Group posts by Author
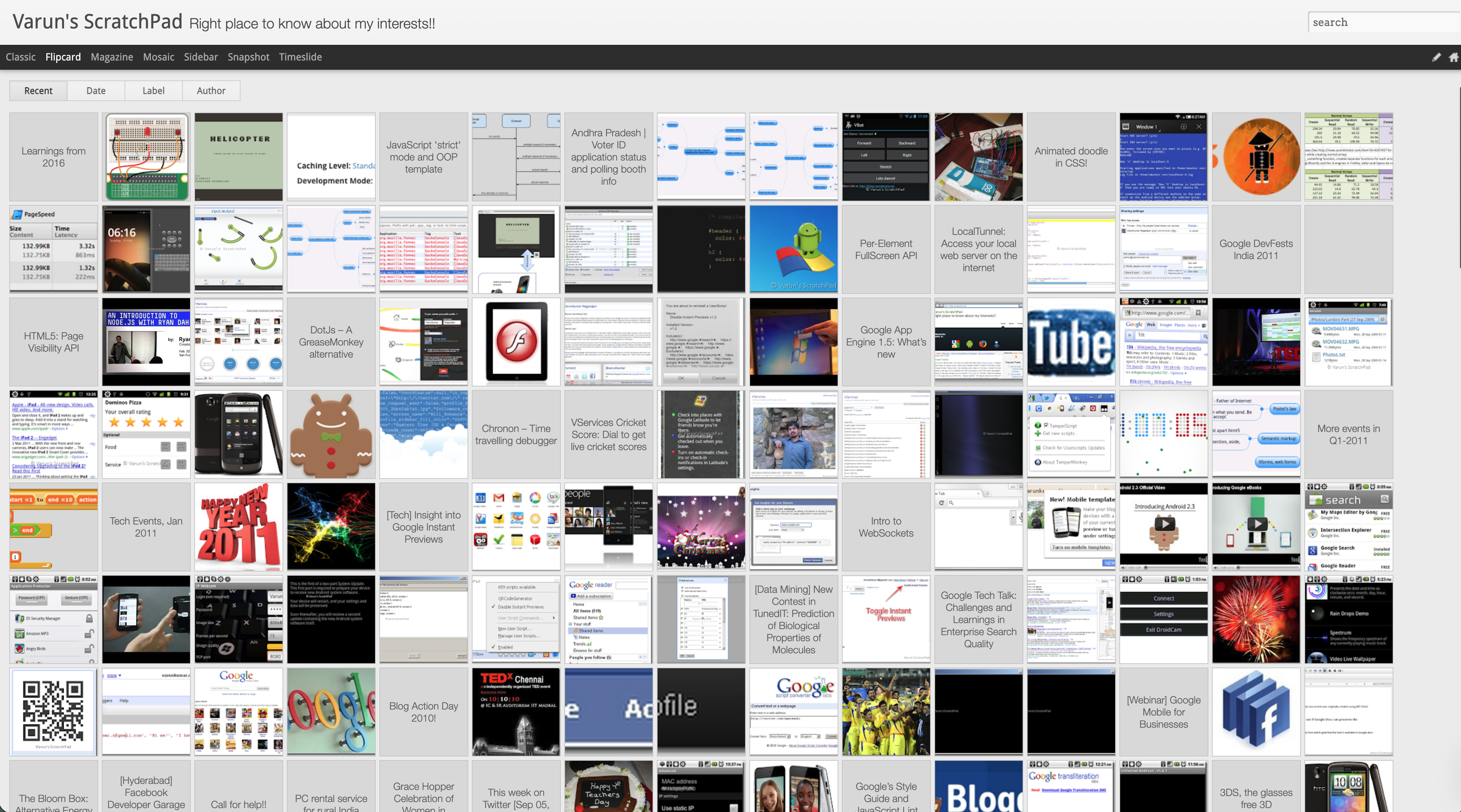The width and height of the screenshot is (1461, 812). [x=211, y=91]
